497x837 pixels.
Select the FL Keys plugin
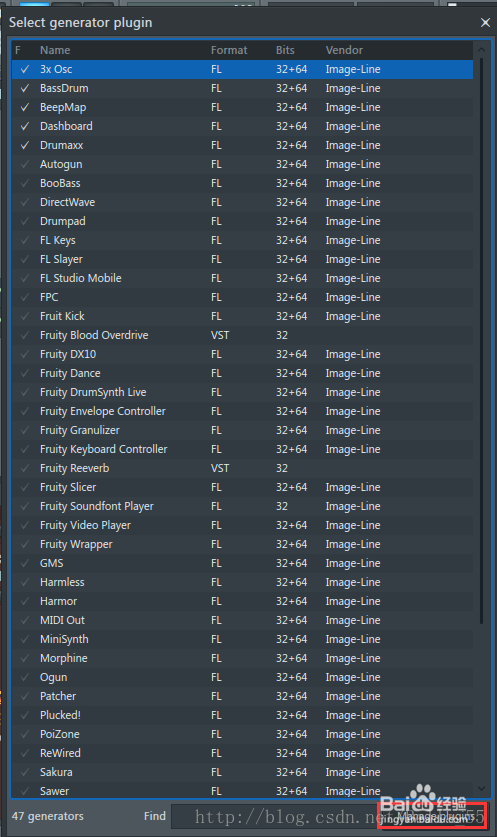click(x=242, y=240)
